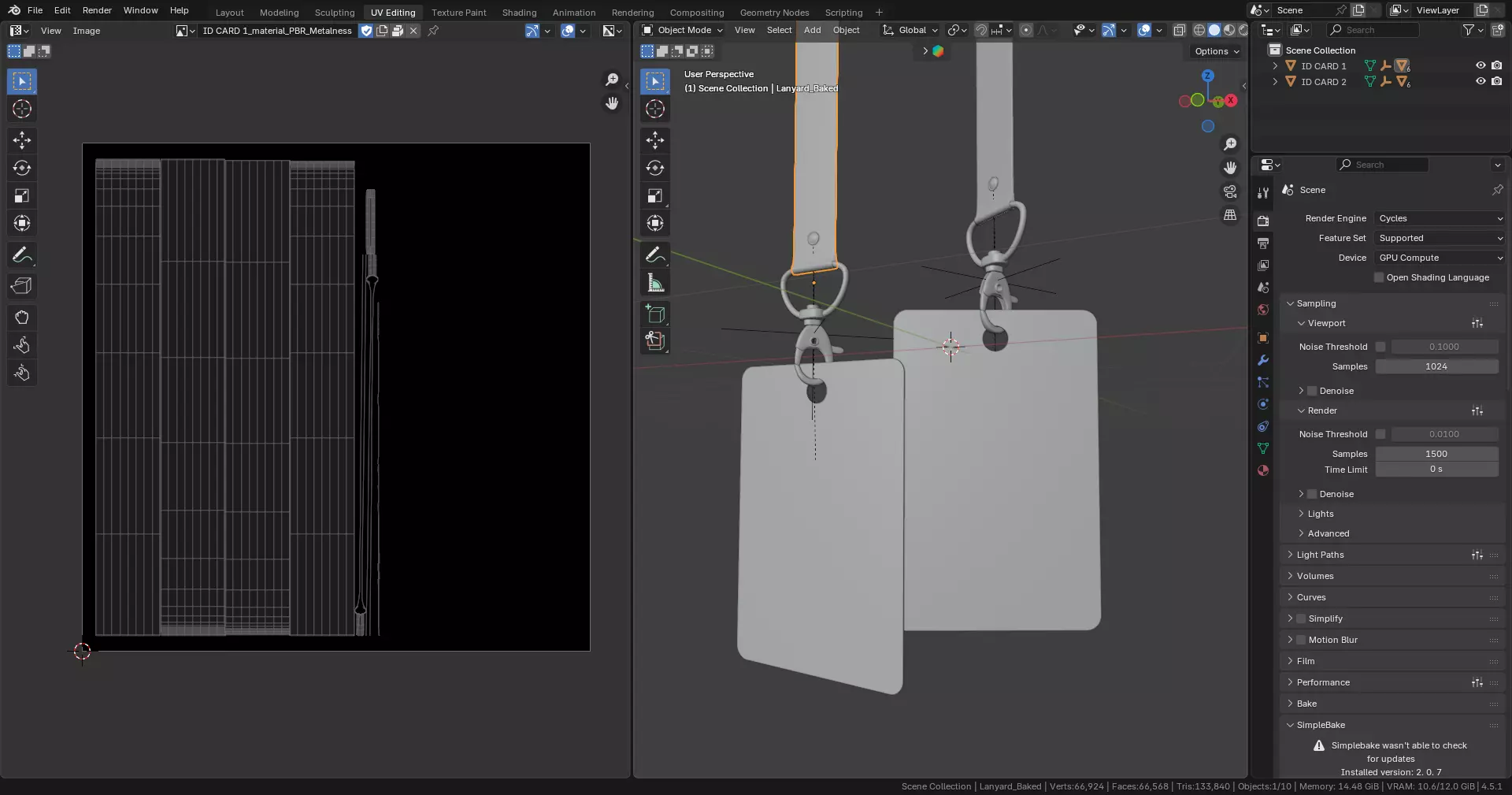This screenshot has width=1512, height=795.
Task: Expand the ID CARD 1 collection
Action: 1275,66
